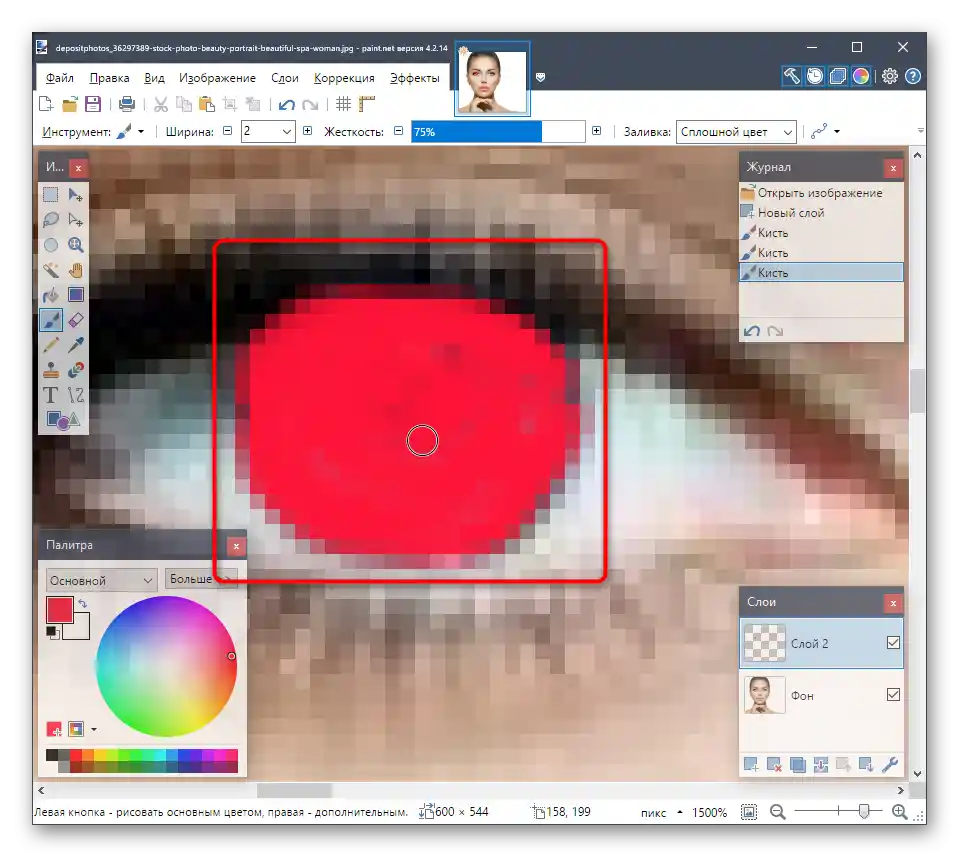Select the Text tool

tap(51, 395)
